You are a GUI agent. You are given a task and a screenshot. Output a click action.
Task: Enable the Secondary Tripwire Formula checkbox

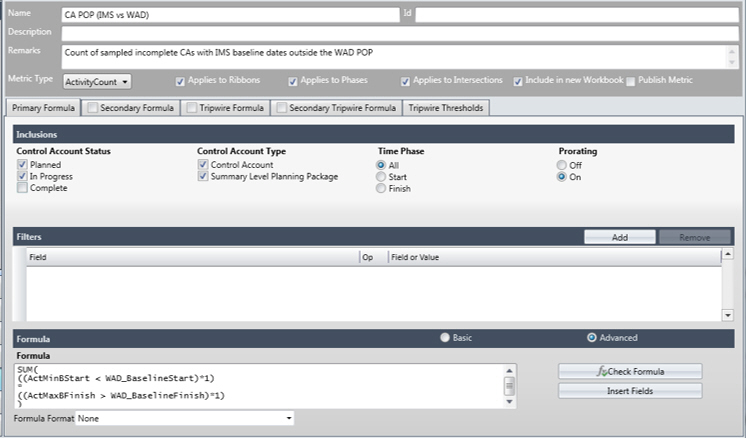coord(281,107)
